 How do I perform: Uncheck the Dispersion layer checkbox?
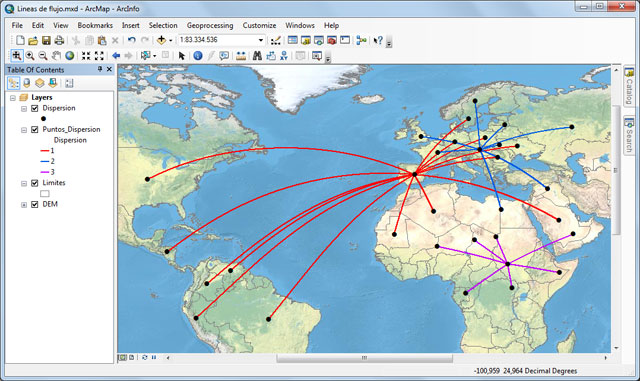pyautogui.click(x=35, y=108)
